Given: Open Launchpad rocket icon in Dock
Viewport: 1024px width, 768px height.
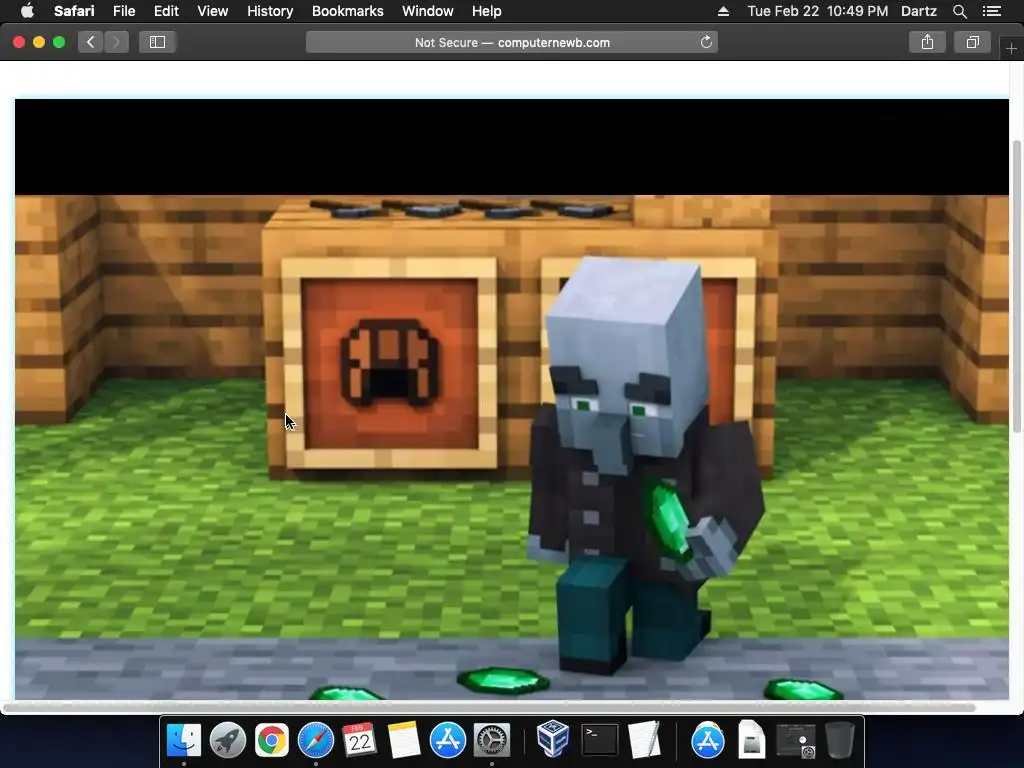Looking at the screenshot, I should (x=228, y=740).
